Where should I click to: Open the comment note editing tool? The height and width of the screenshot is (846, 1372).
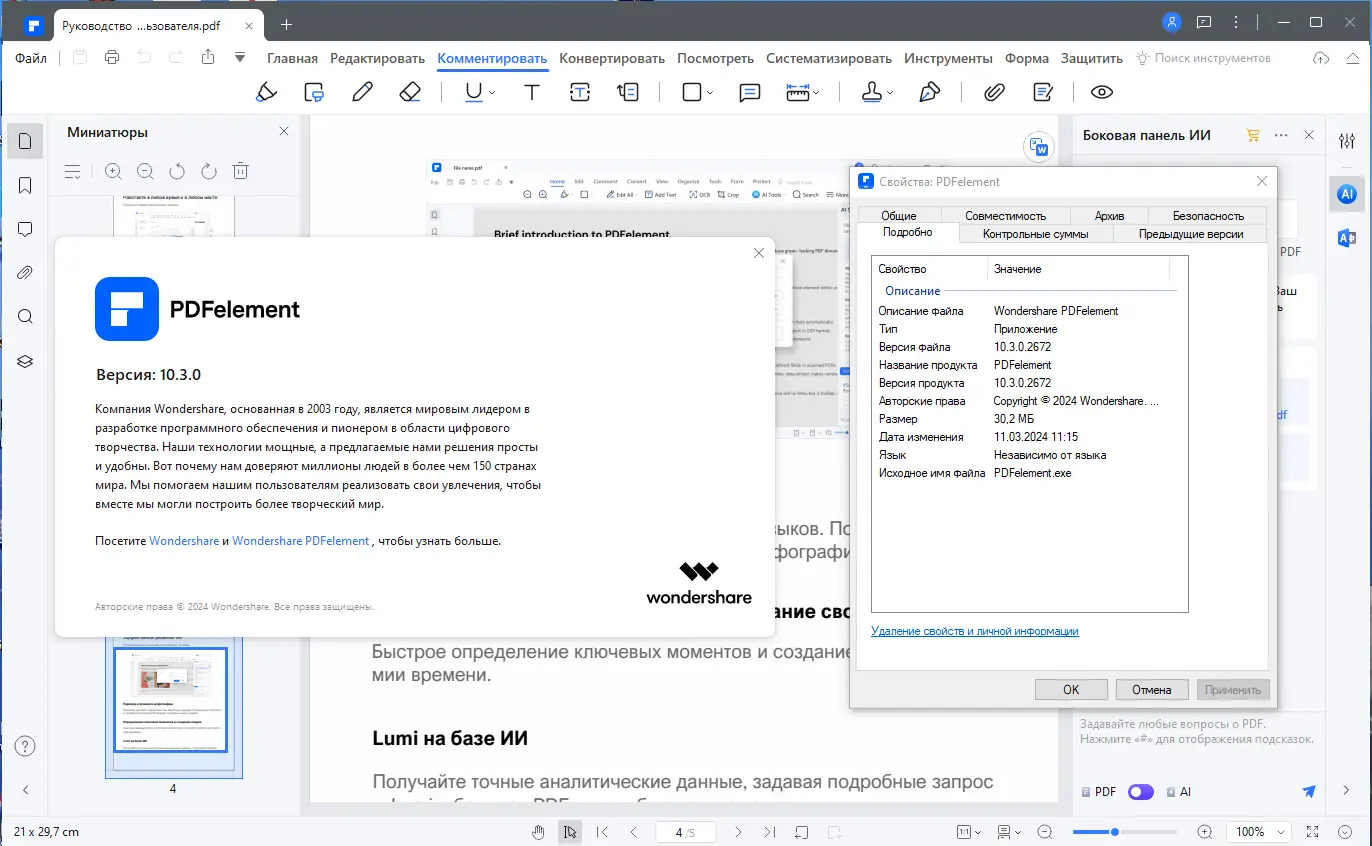click(1043, 92)
